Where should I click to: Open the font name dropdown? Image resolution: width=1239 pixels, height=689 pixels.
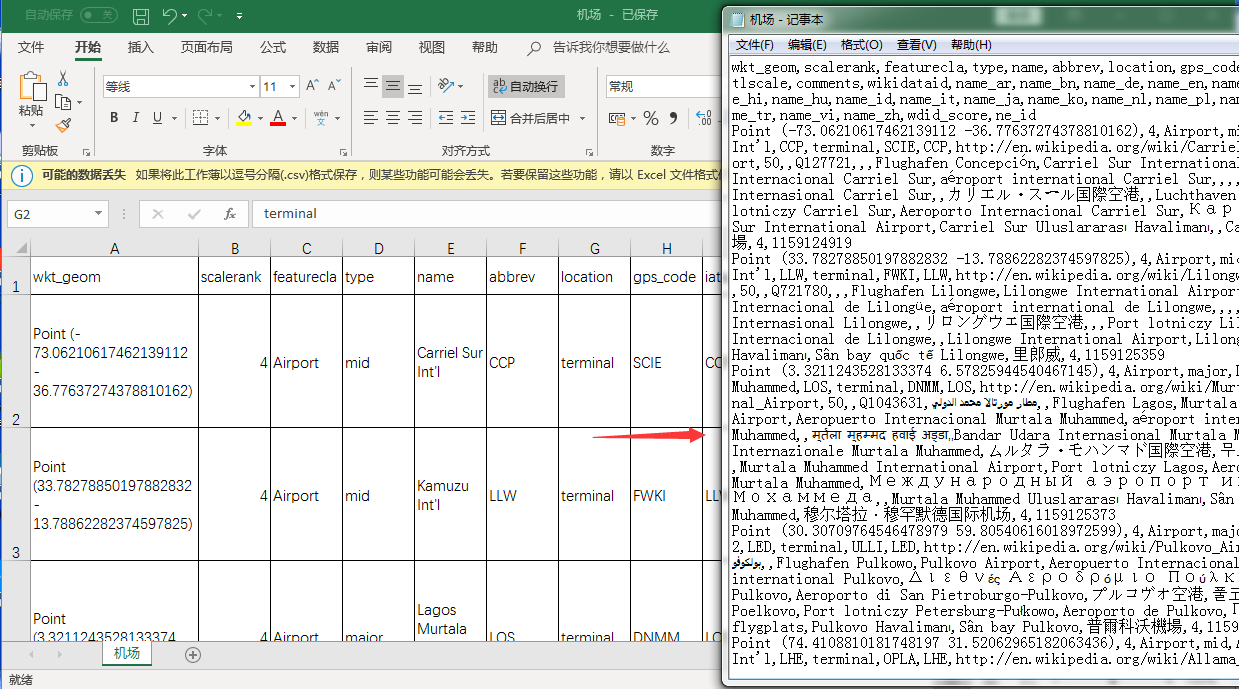(x=250, y=87)
